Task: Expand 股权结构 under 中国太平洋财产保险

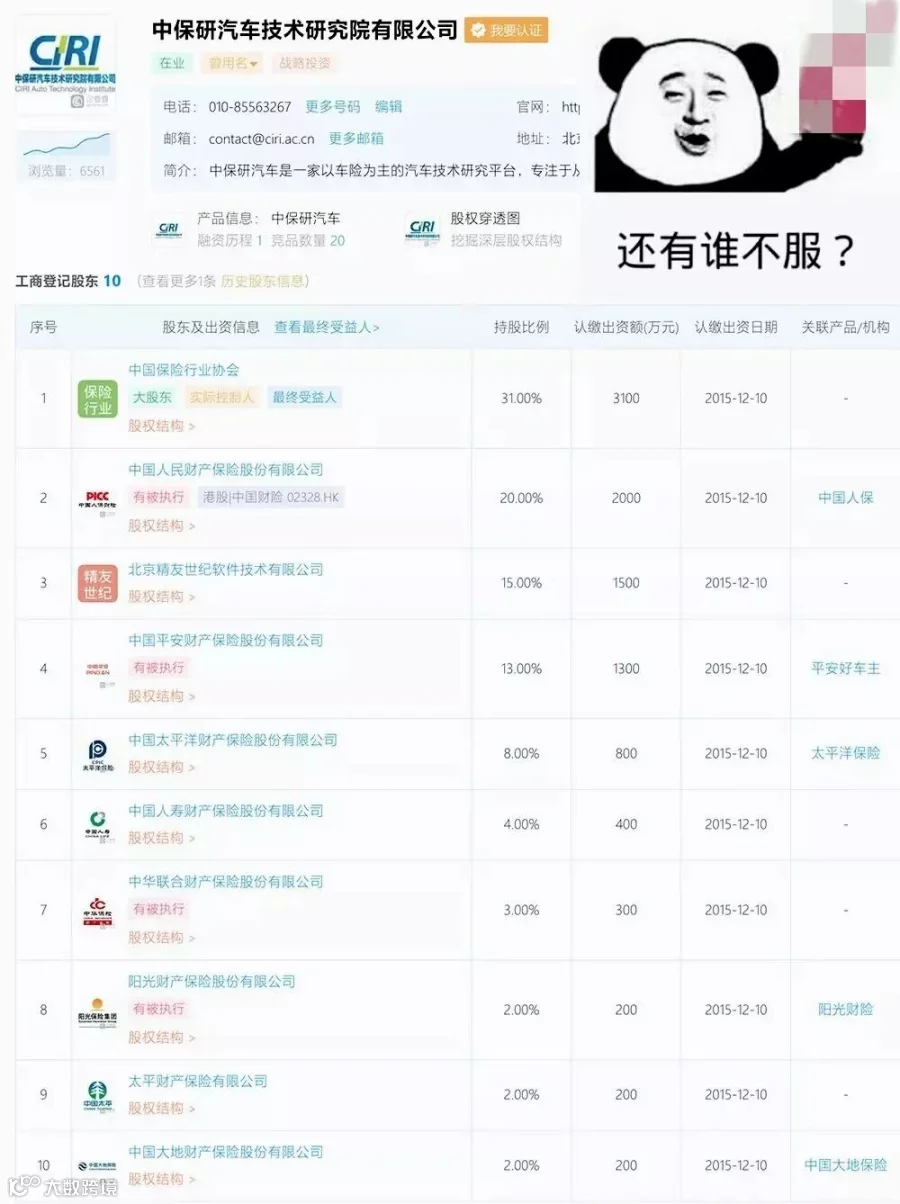Action: tap(161, 767)
